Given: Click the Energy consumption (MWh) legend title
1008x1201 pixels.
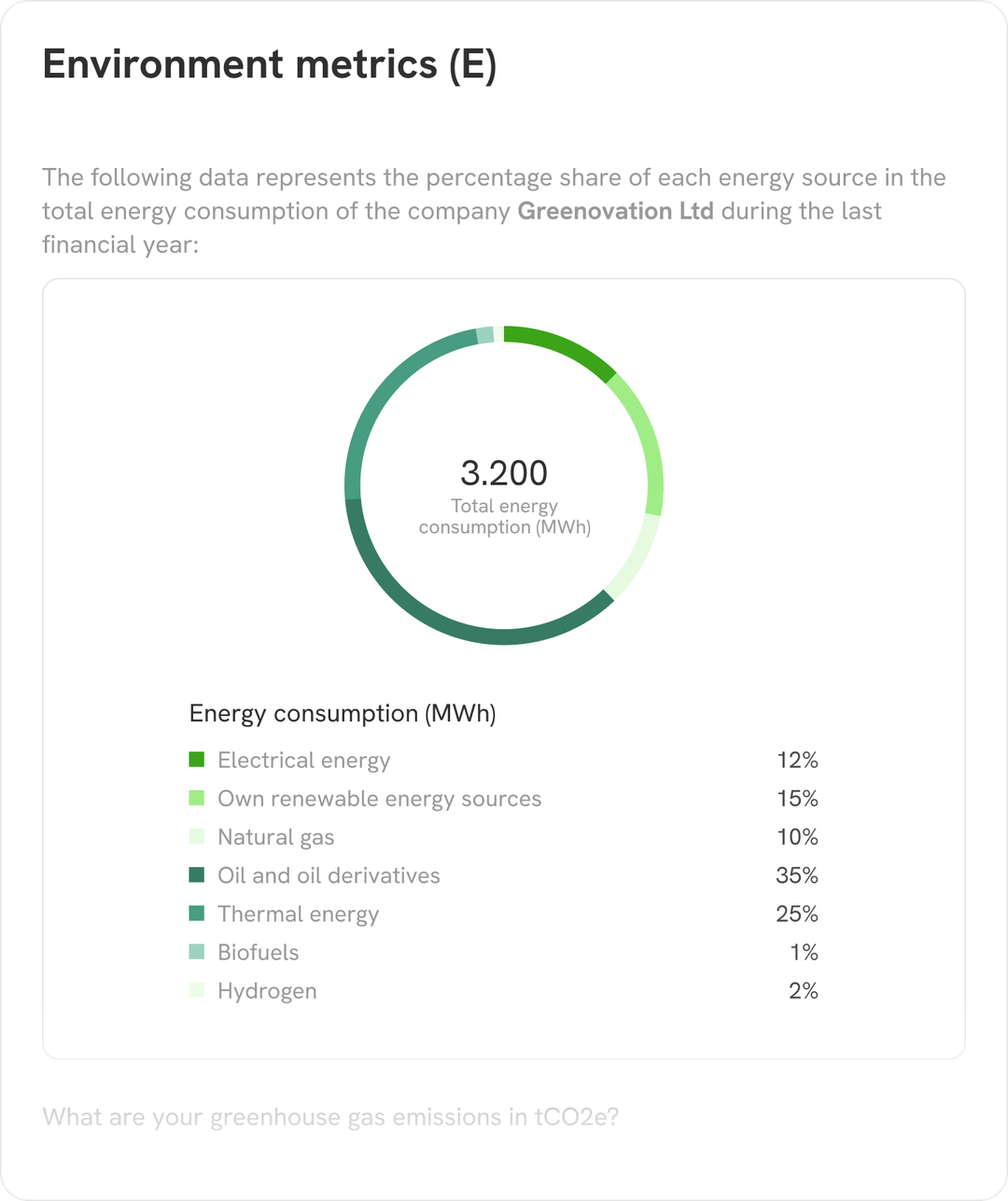Looking at the screenshot, I should pos(343,714).
